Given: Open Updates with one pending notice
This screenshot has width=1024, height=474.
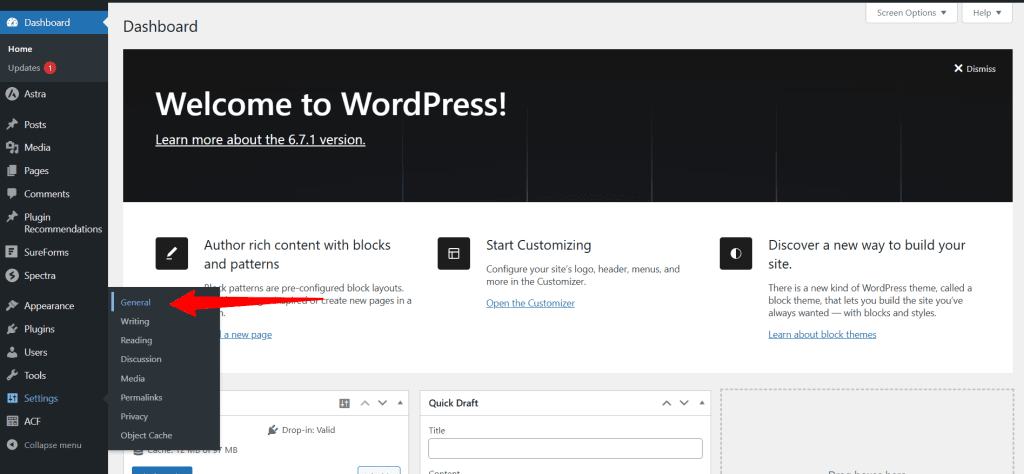Looking at the screenshot, I should [x=32, y=68].
